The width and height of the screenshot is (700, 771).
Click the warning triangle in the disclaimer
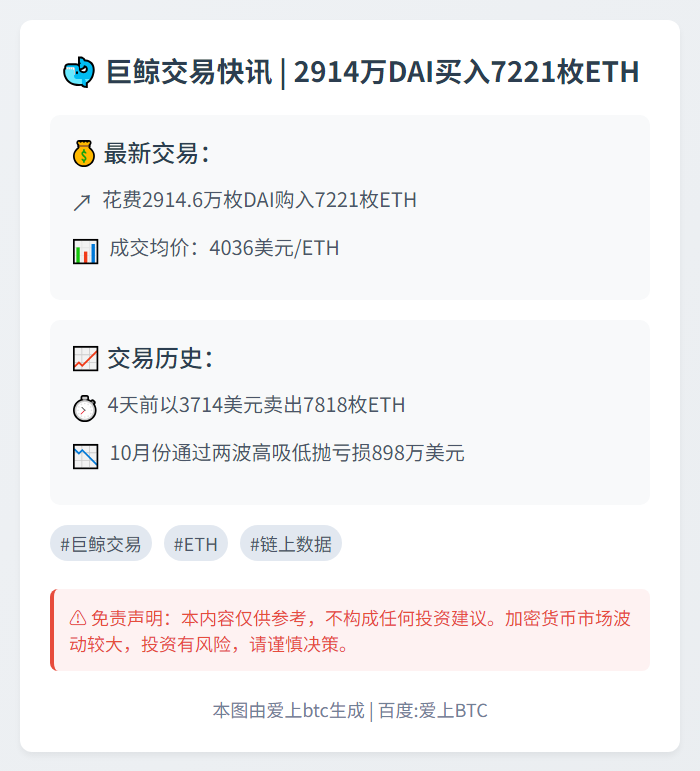pos(77,618)
